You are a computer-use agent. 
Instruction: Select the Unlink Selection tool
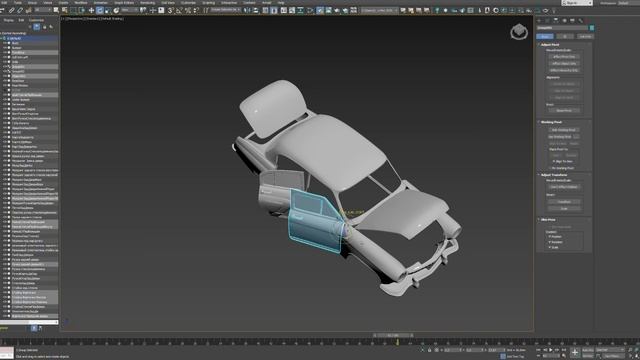(x=20, y=10)
